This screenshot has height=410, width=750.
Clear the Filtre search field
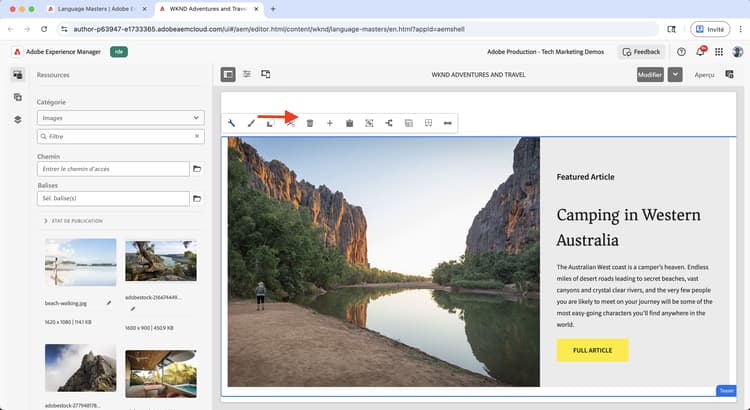[197, 136]
